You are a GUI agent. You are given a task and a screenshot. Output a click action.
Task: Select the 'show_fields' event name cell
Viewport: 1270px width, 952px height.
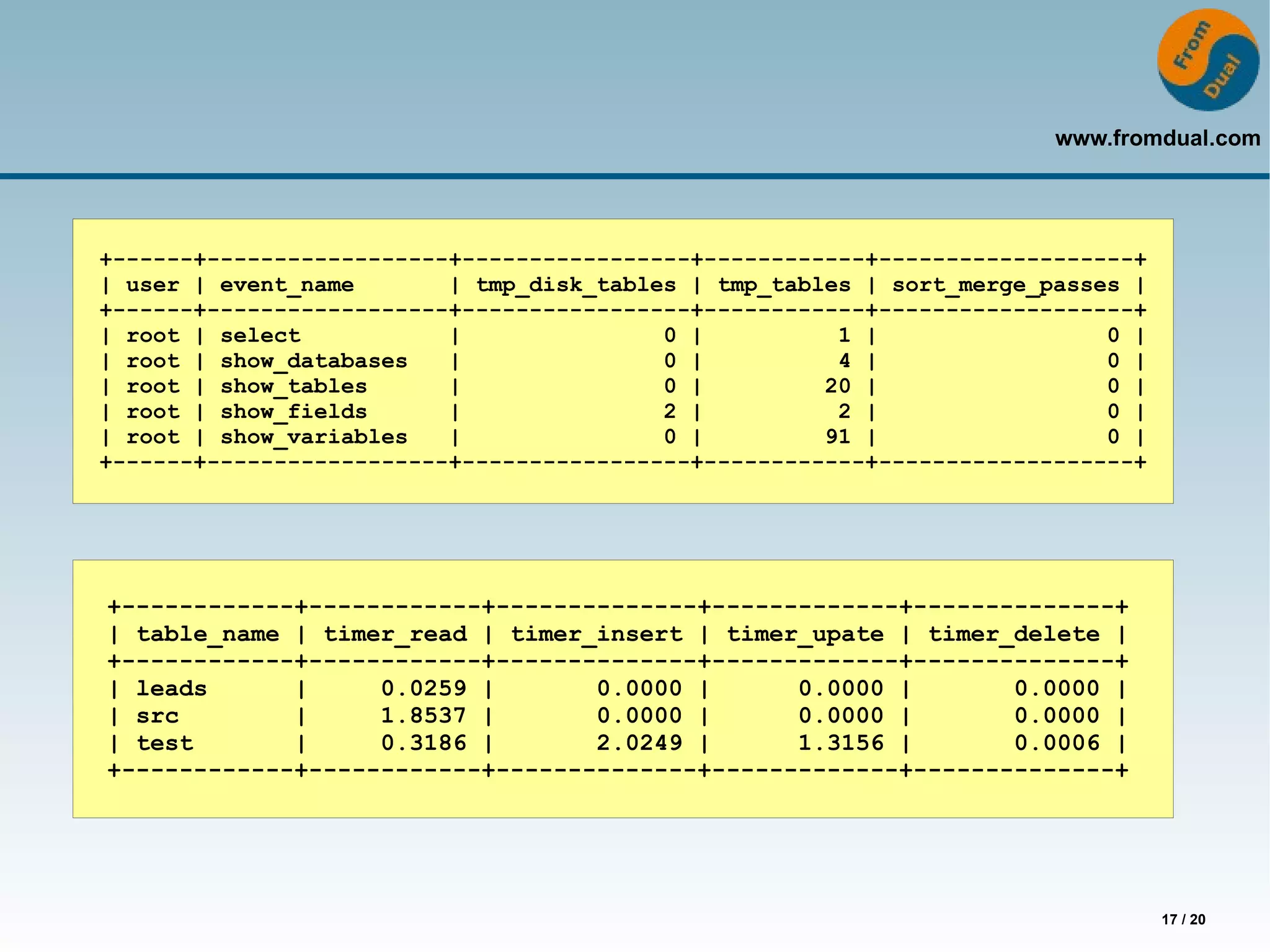pos(294,412)
